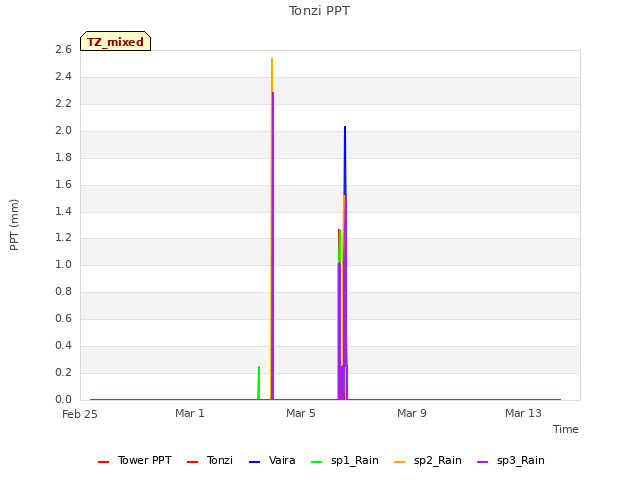This screenshot has width=640, height=480.
Task: Click the Mar 9 x-axis label
Action: pyautogui.click(x=412, y=413)
